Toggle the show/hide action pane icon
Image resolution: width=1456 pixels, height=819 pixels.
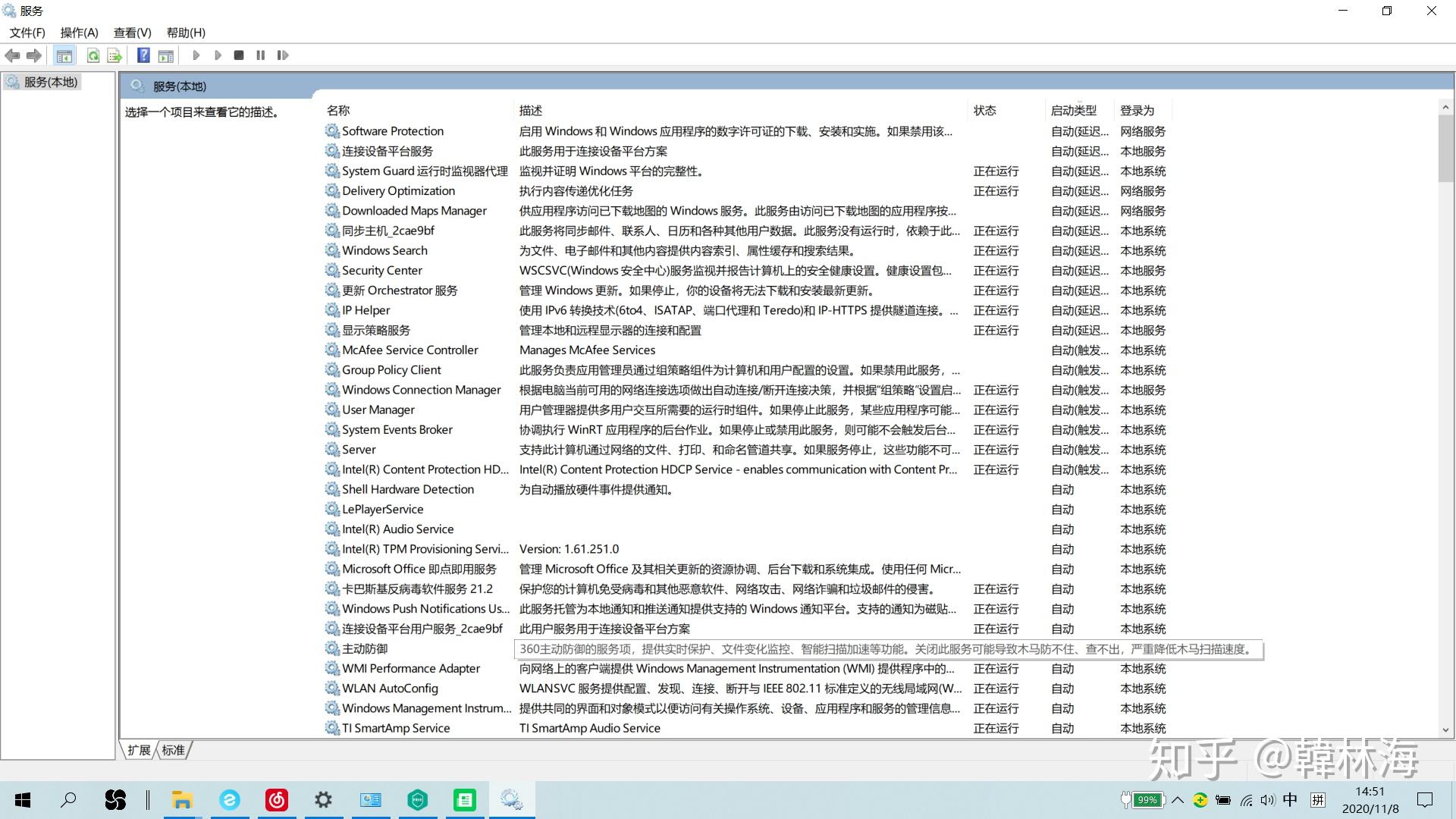pyautogui.click(x=166, y=55)
